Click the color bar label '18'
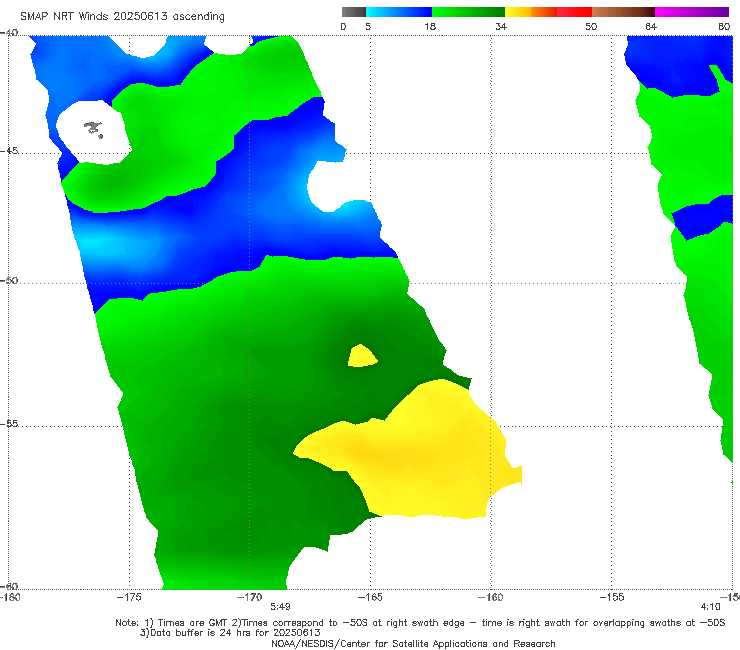 click(x=430, y=27)
